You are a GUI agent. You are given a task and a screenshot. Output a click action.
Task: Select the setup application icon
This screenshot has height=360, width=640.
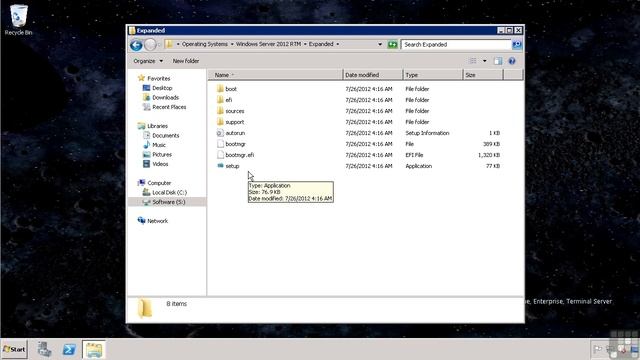coord(220,166)
